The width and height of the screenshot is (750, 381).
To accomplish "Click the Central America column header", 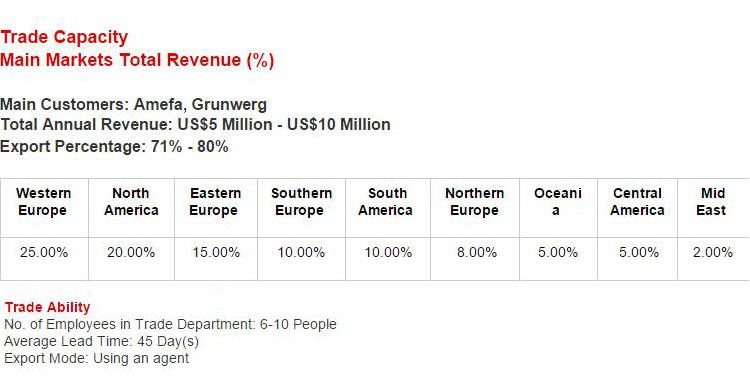I will click(x=637, y=202).
